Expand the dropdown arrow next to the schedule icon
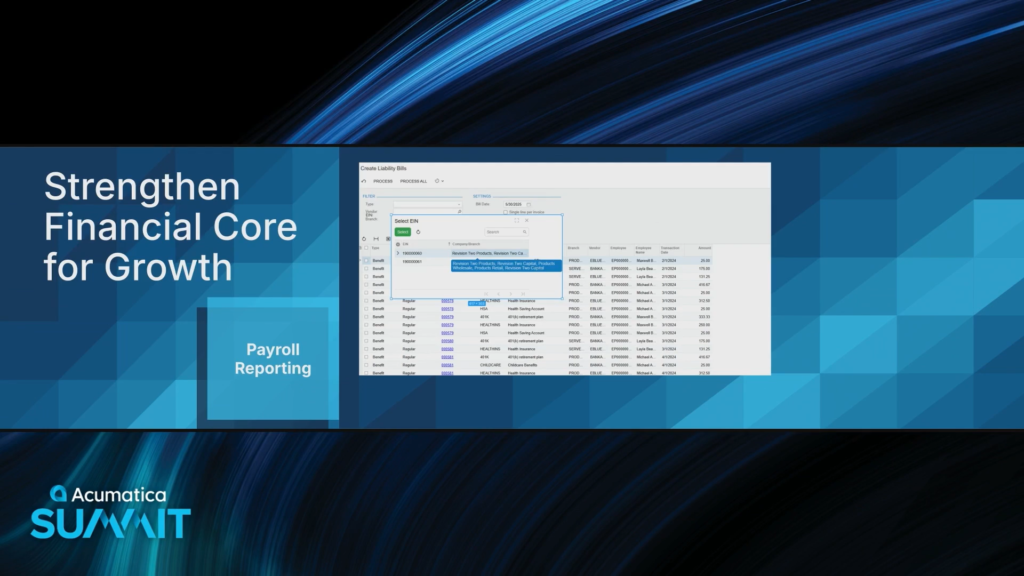This screenshot has height=576, width=1024. click(443, 181)
